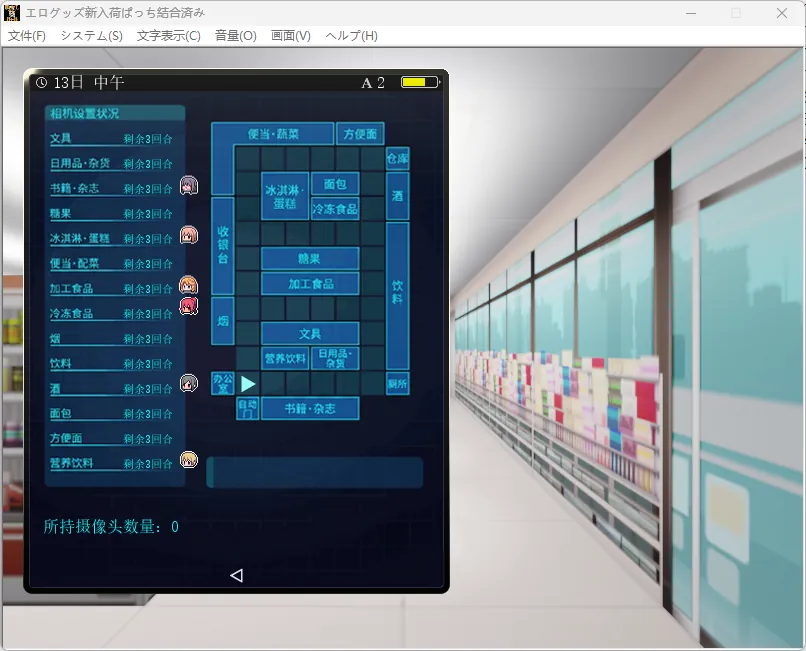
Task: Select the 面包 shelf on the map
Action: coord(335,184)
